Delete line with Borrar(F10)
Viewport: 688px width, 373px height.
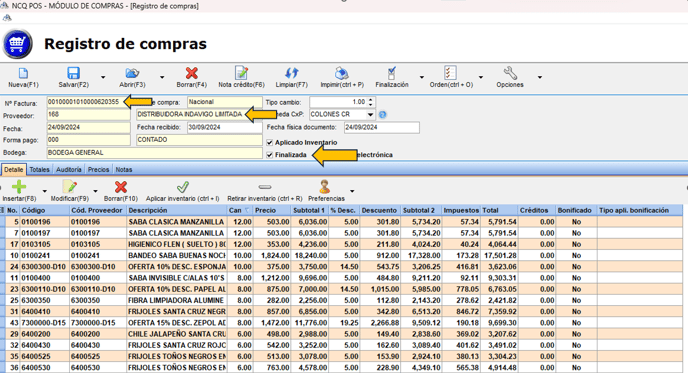(x=121, y=191)
